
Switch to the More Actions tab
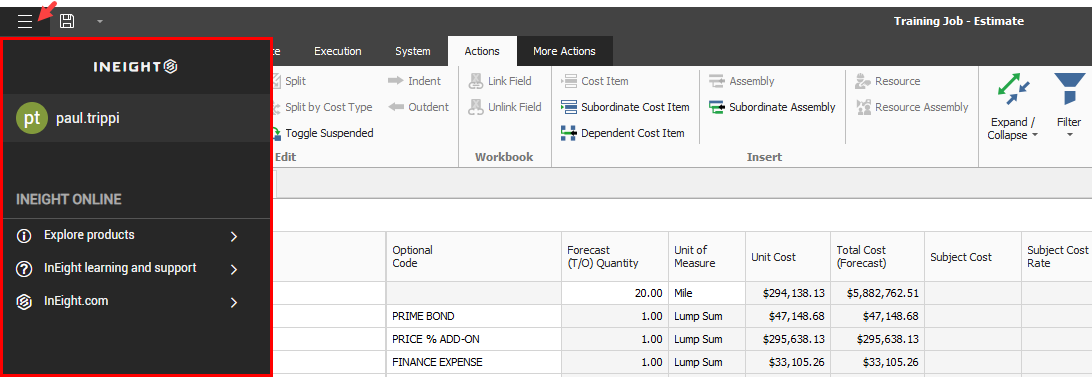pyautogui.click(x=564, y=51)
